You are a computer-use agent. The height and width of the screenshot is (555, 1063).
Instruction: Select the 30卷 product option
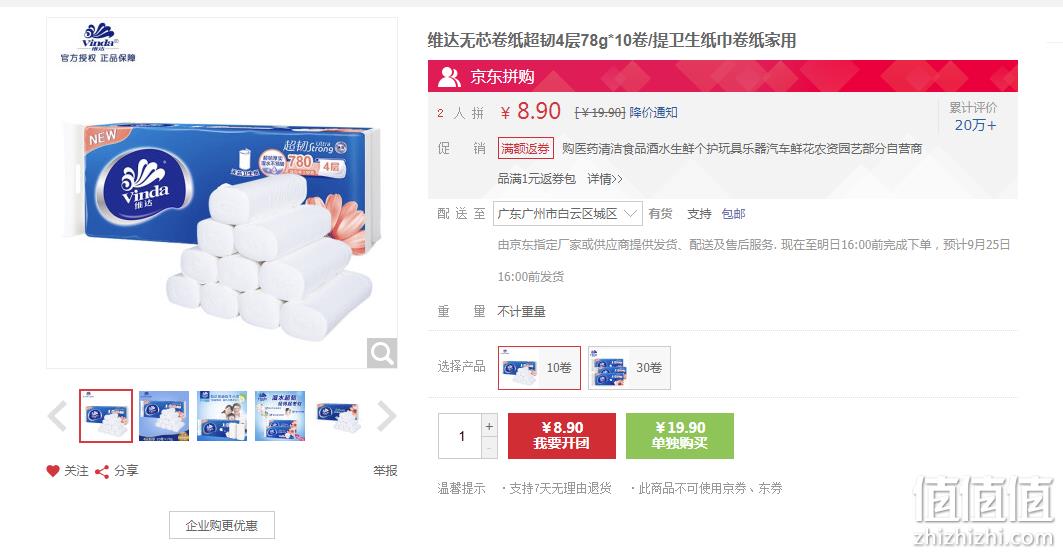coord(629,367)
